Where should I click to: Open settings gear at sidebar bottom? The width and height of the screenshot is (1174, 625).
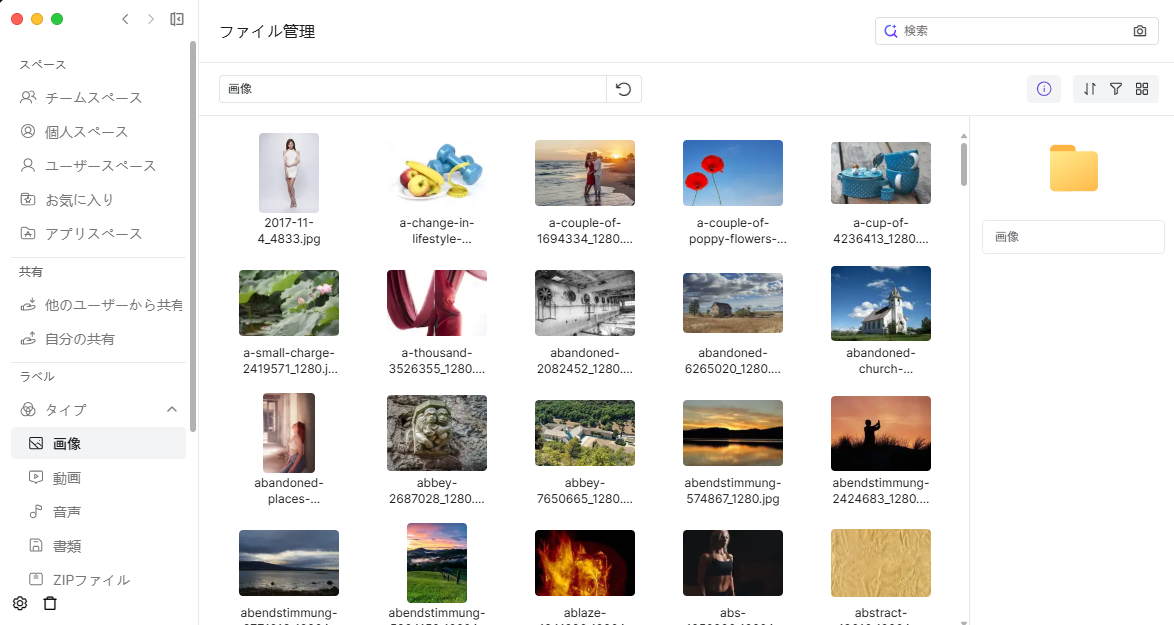coord(19,603)
